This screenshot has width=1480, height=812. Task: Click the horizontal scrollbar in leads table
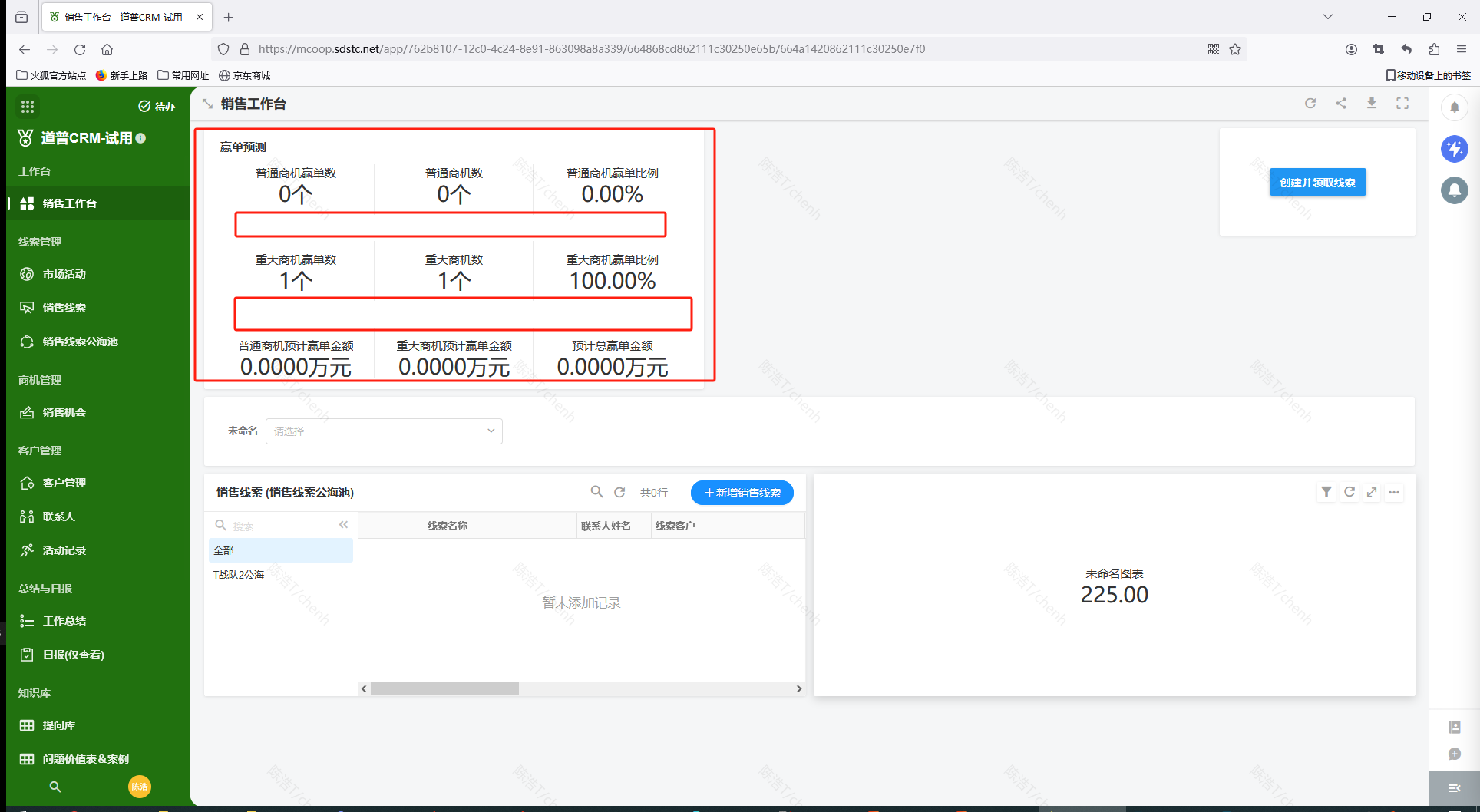[x=444, y=689]
